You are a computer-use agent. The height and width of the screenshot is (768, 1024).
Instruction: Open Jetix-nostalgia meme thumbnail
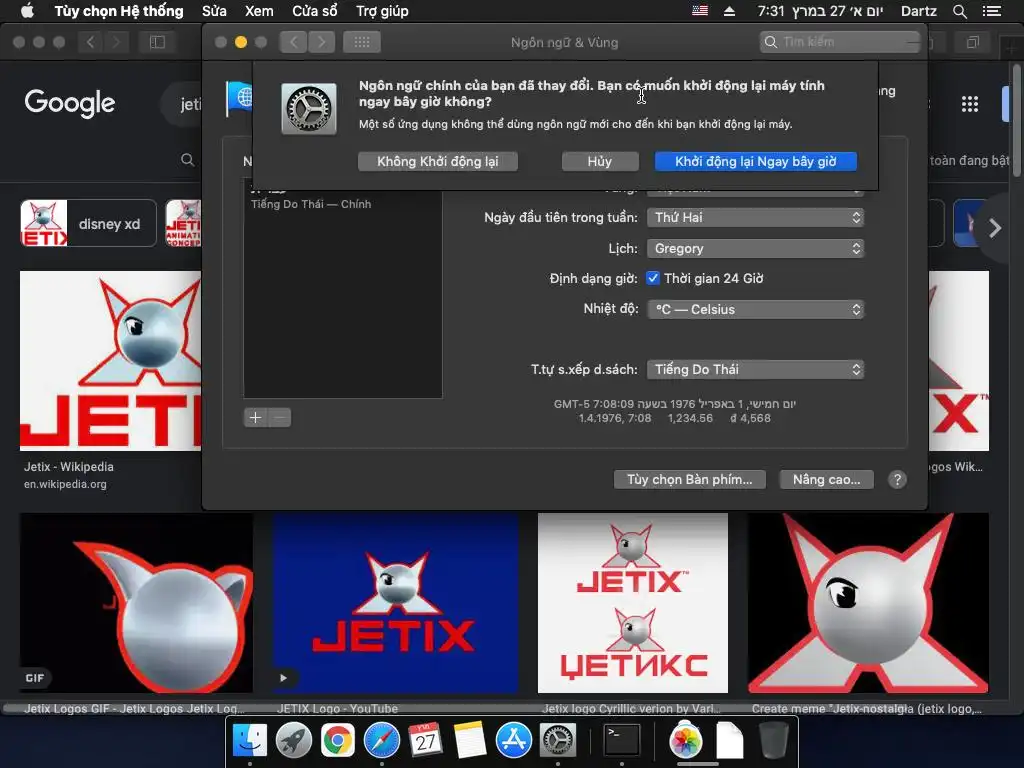pos(868,603)
